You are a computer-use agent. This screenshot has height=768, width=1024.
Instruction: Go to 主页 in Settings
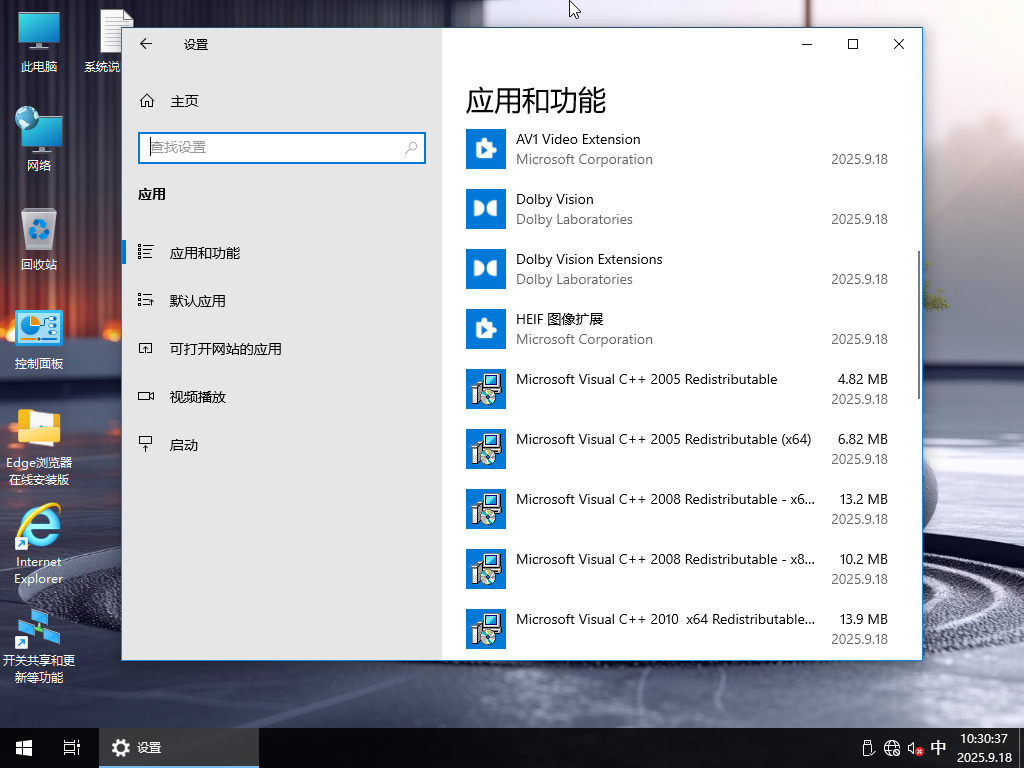coord(282,101)
